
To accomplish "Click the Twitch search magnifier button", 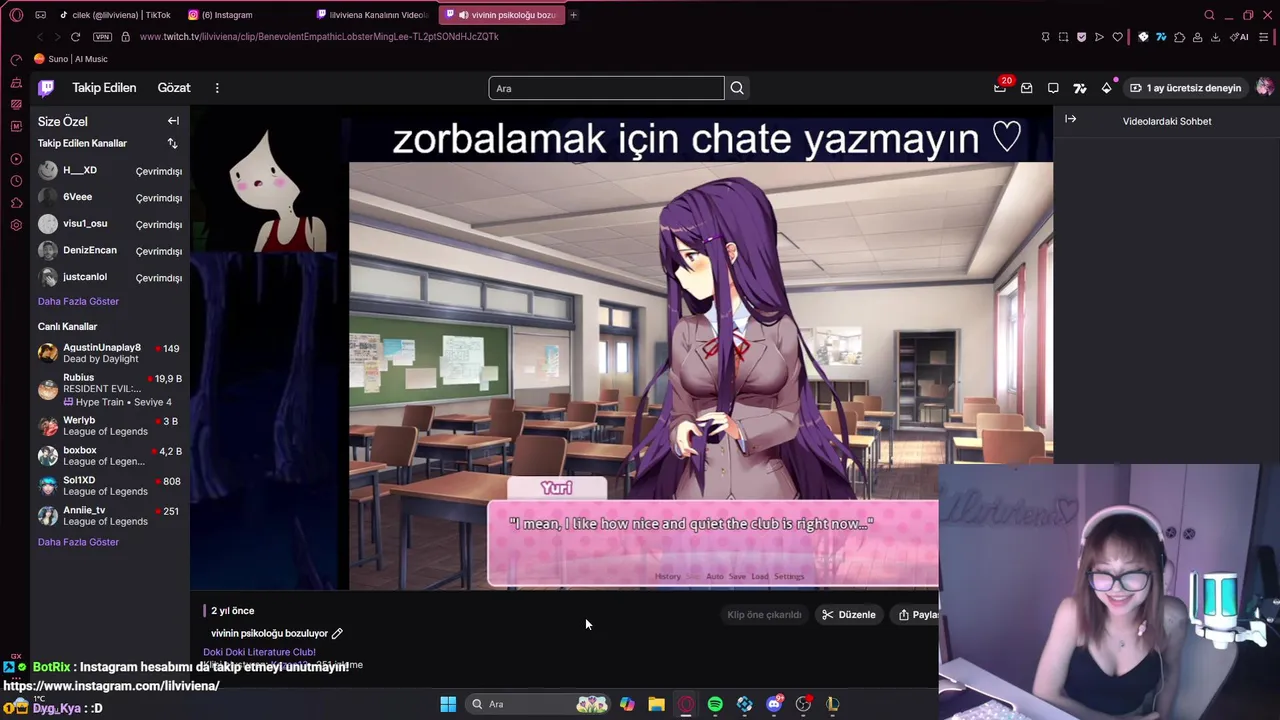I will [737, 88].
